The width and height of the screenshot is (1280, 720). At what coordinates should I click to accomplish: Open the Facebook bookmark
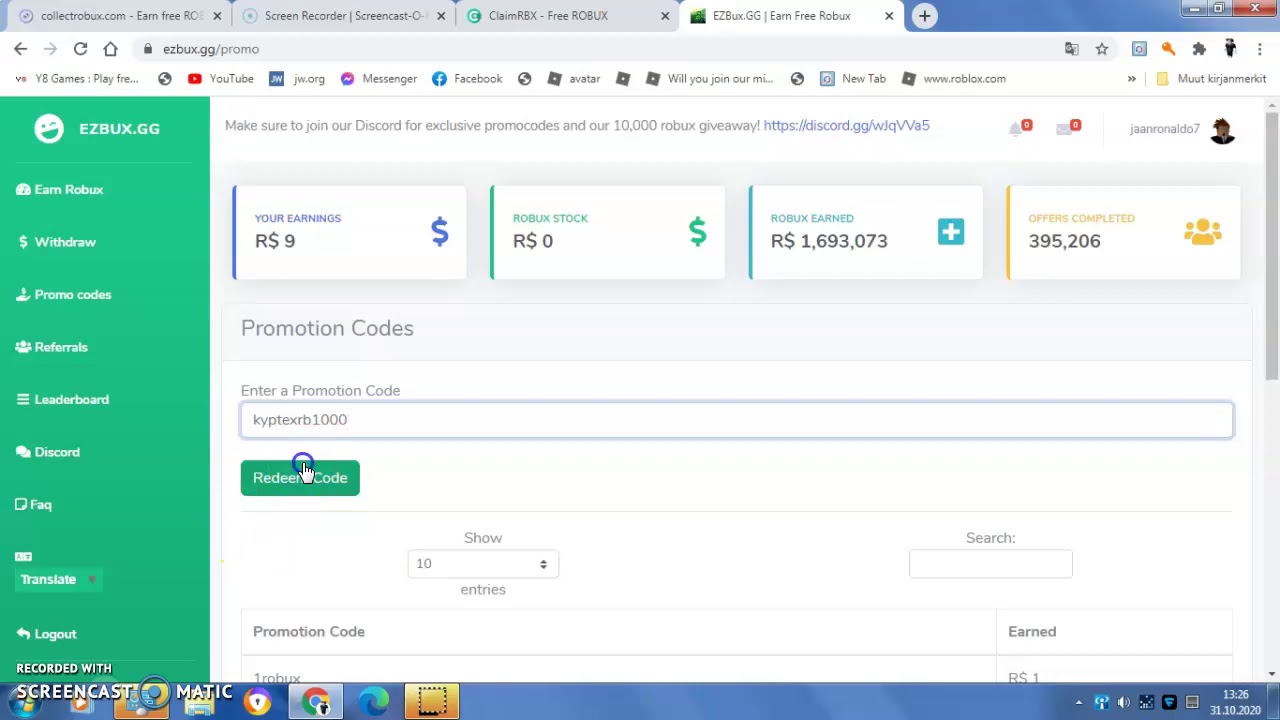(x=467, y=78)
